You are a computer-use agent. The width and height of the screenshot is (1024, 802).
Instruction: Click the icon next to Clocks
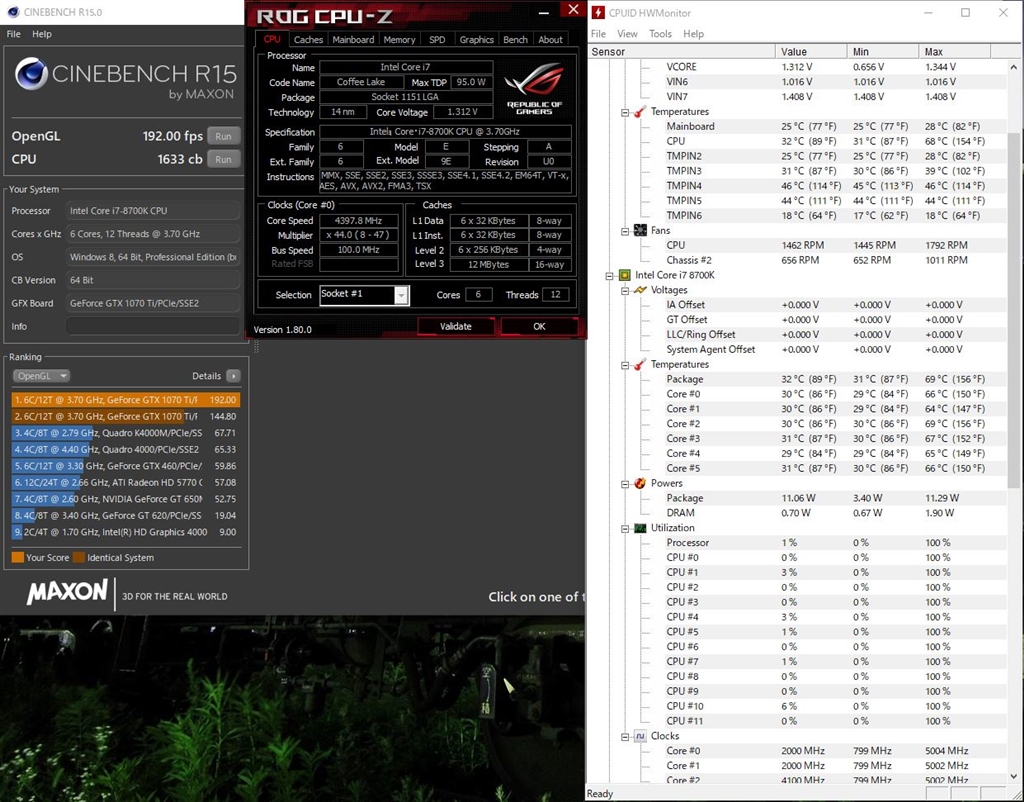(639, 736)
